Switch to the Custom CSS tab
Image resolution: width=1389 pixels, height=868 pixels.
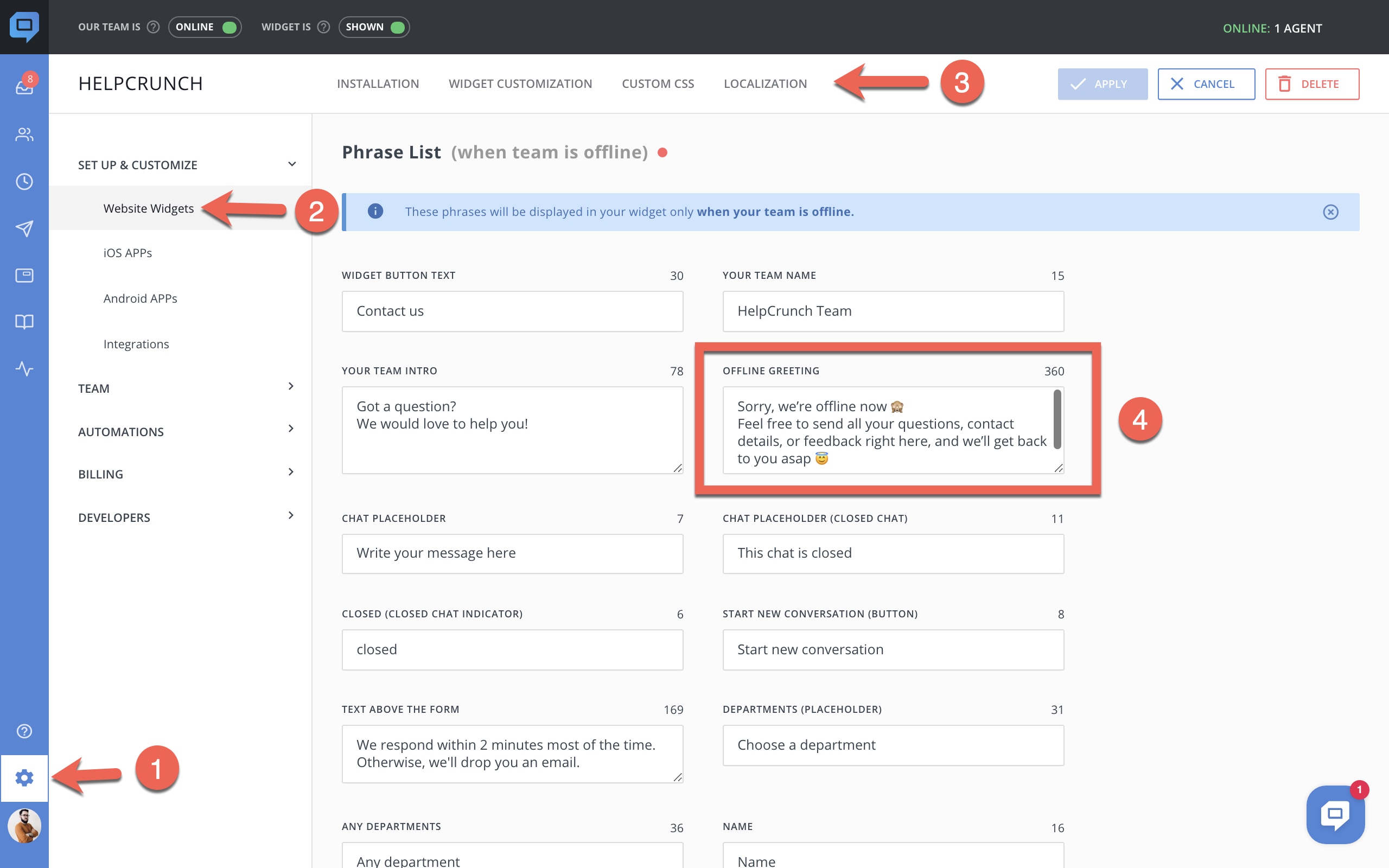658,84
